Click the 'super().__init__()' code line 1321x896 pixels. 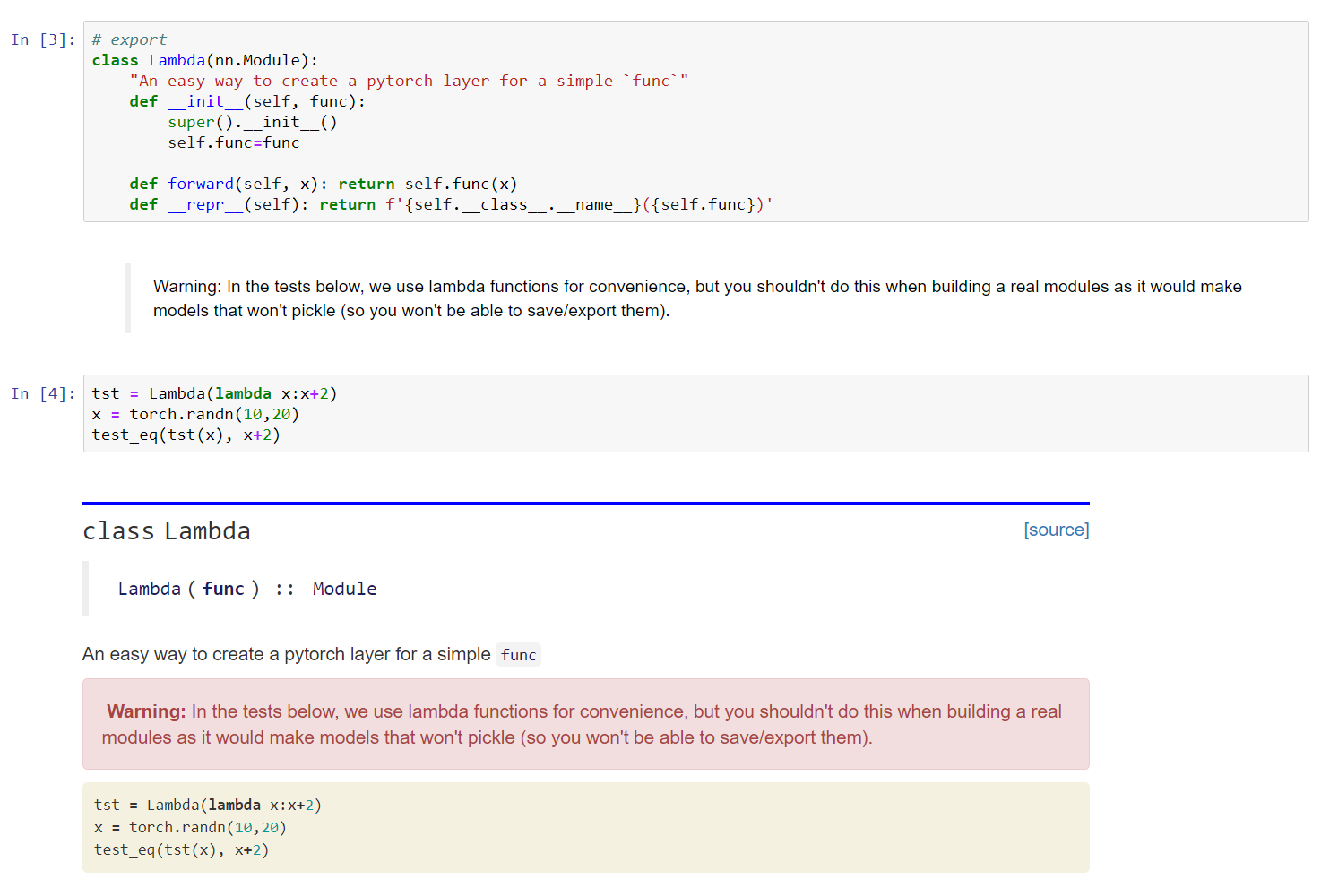tap(253, 122)
